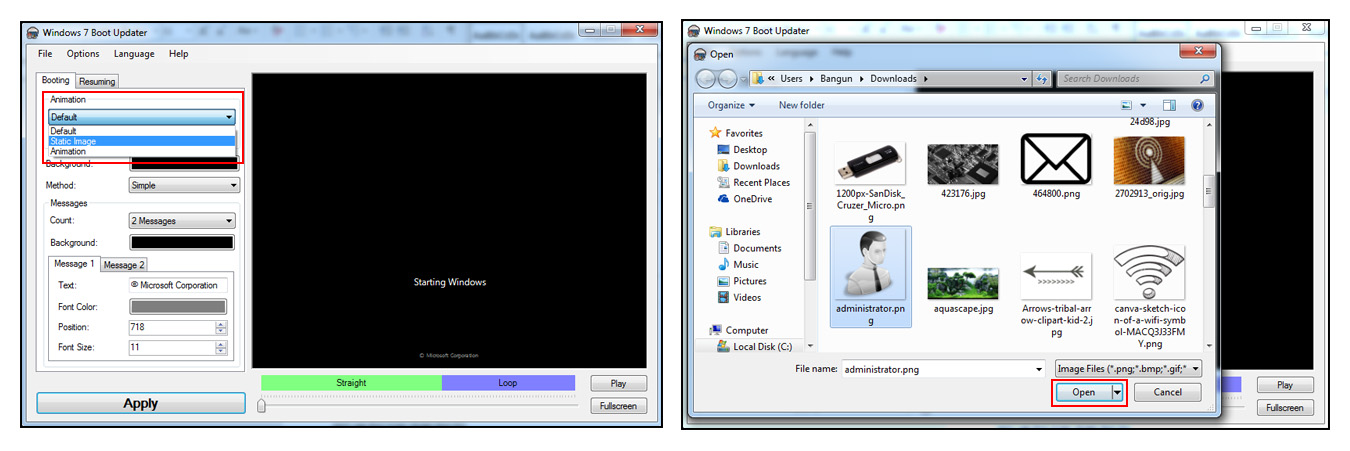Open the Options menu
This screenshot has height=451, width=1350.
[x=83, y=54]
